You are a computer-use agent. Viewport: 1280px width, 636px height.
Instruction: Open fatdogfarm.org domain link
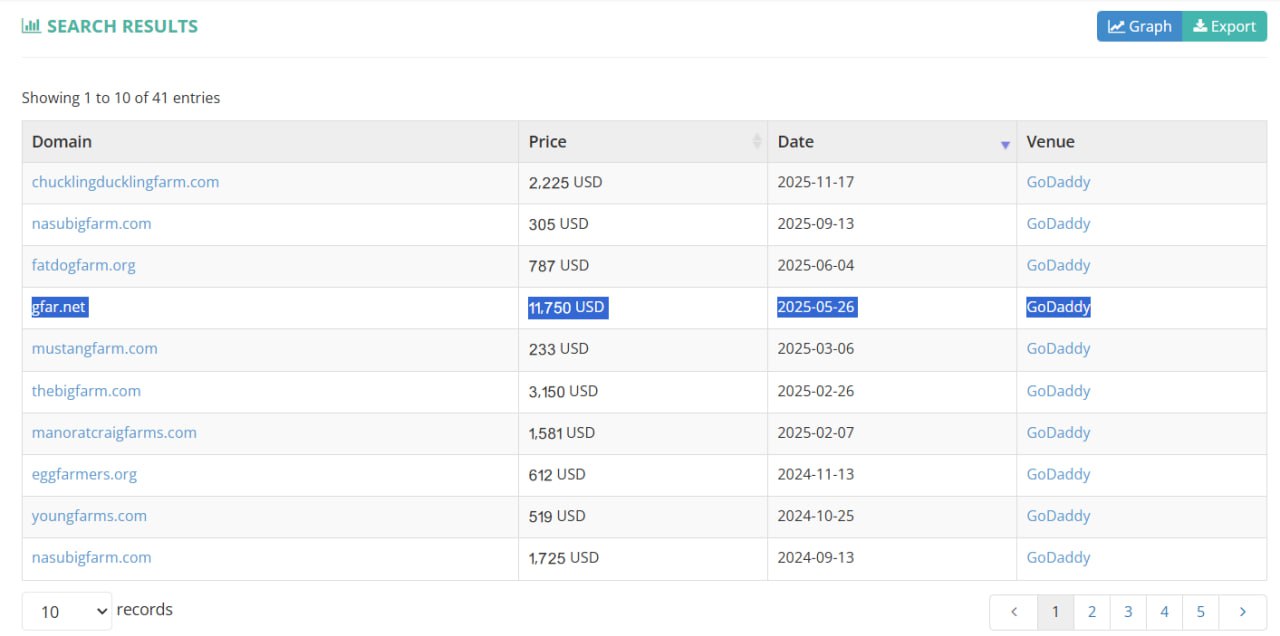point(83,265)
